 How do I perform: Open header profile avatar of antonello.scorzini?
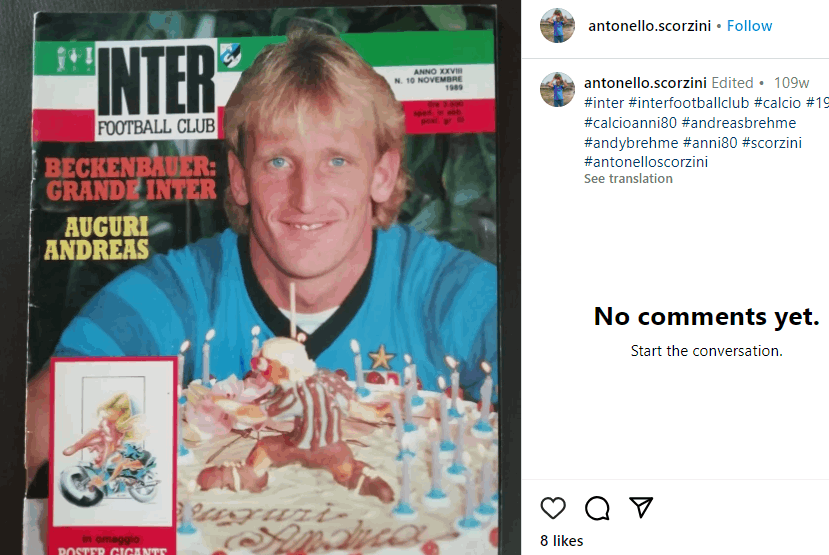(557, 25)
